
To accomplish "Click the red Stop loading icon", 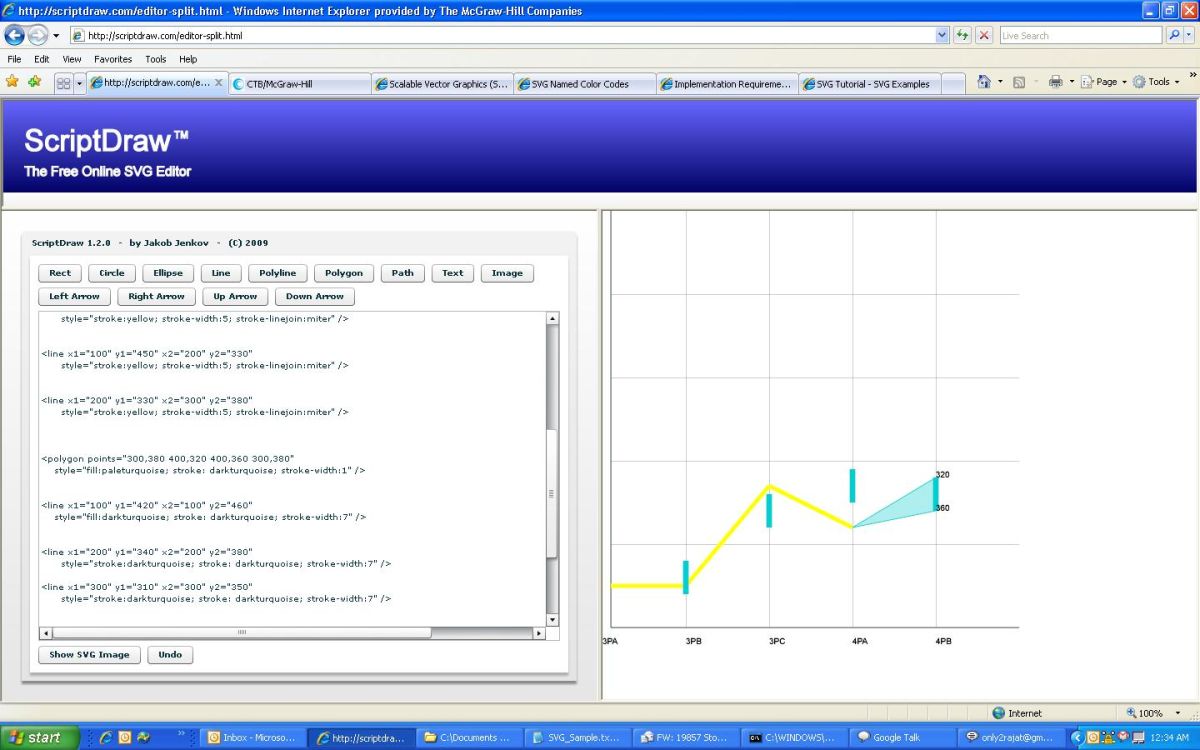I will [x=984, y=35].
